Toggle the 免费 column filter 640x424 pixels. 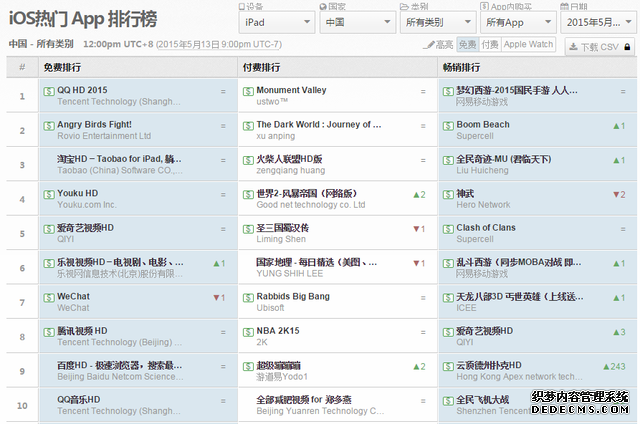467,44
